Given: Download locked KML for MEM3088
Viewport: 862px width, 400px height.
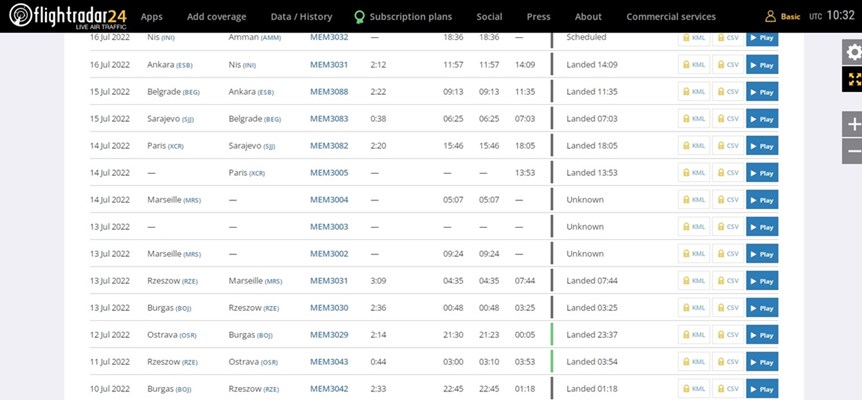Looking at the screenshot, I should pos(694,92).
